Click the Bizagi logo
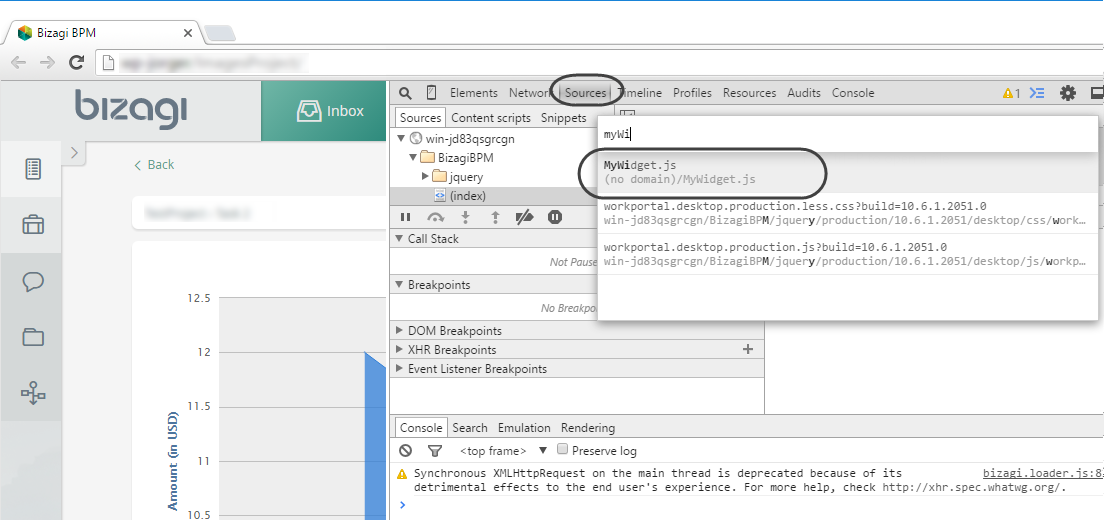Screen dimensions: 1104x520 [130, 110]
